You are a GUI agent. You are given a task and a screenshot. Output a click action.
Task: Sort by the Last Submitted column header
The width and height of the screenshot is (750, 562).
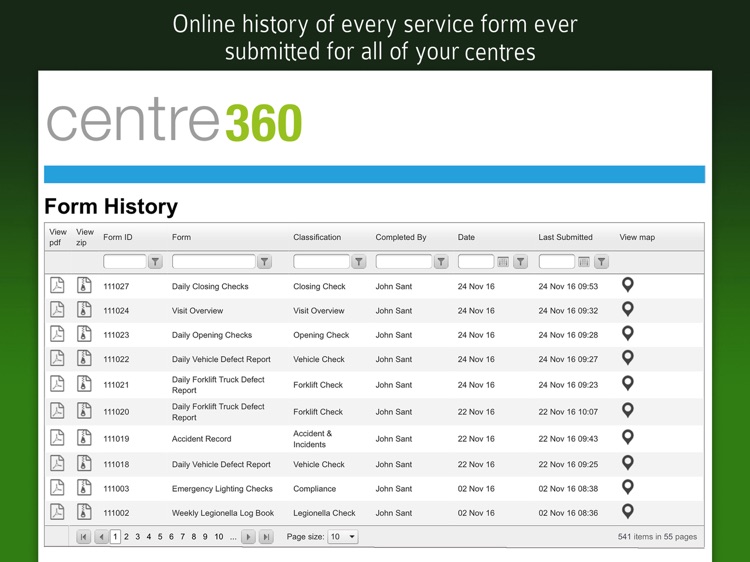[x=565, y=237]
